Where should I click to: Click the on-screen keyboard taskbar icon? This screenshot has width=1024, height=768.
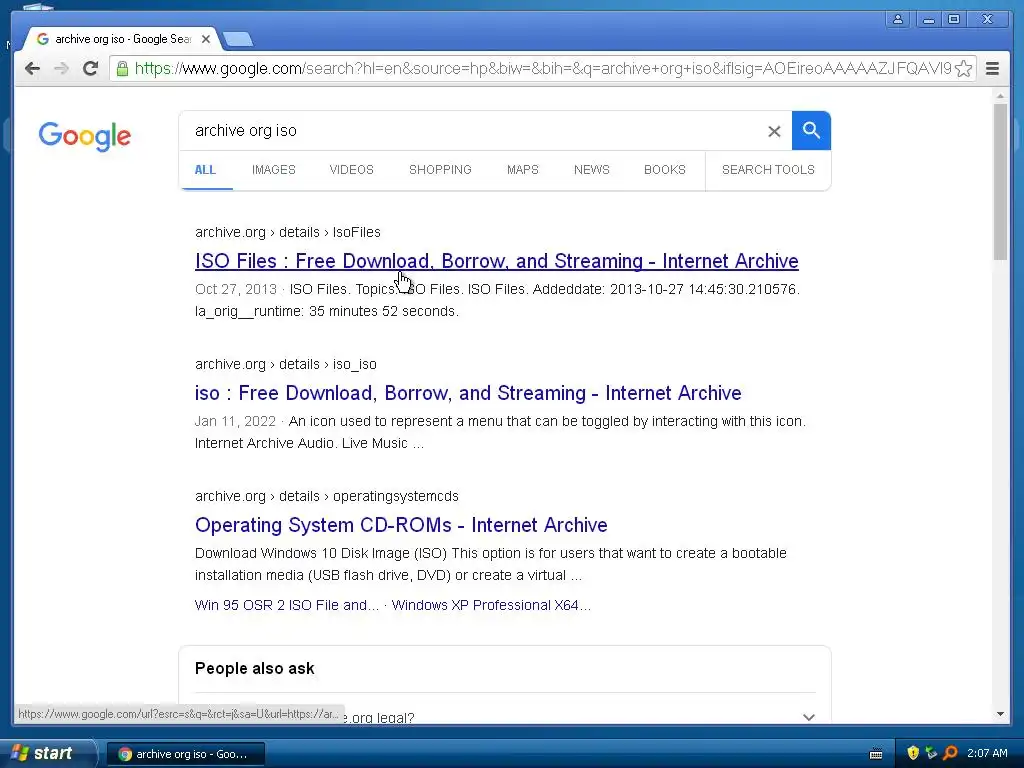coord(876,754)
